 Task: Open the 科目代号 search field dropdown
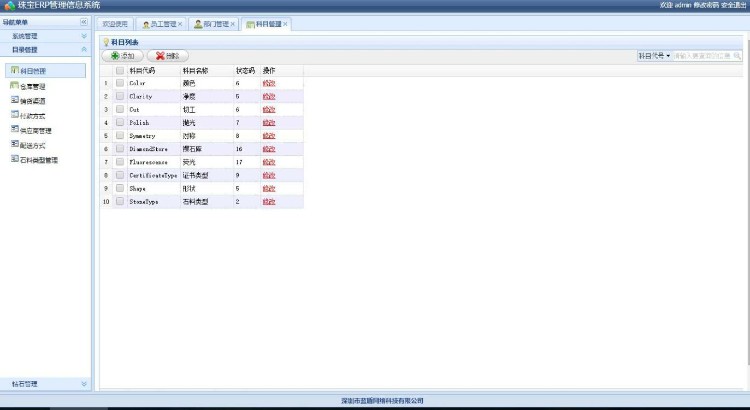[655, 56]
